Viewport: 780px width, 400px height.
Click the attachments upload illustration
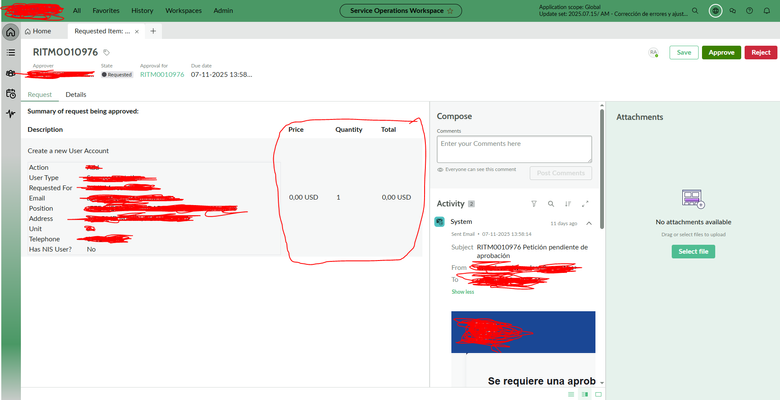click(x=693, y=199)
